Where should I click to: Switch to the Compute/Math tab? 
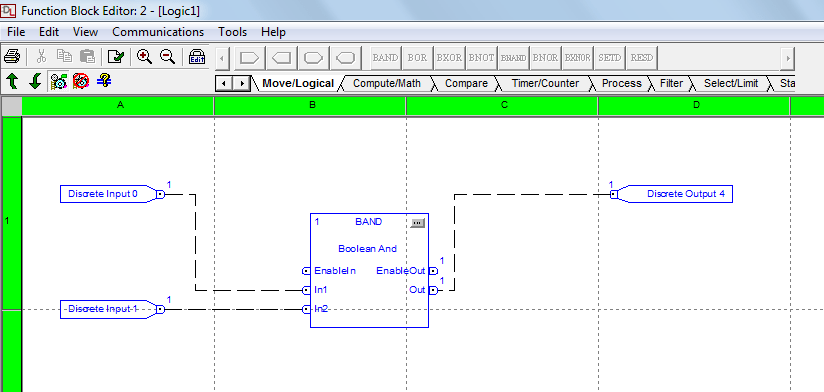[387, 83]
